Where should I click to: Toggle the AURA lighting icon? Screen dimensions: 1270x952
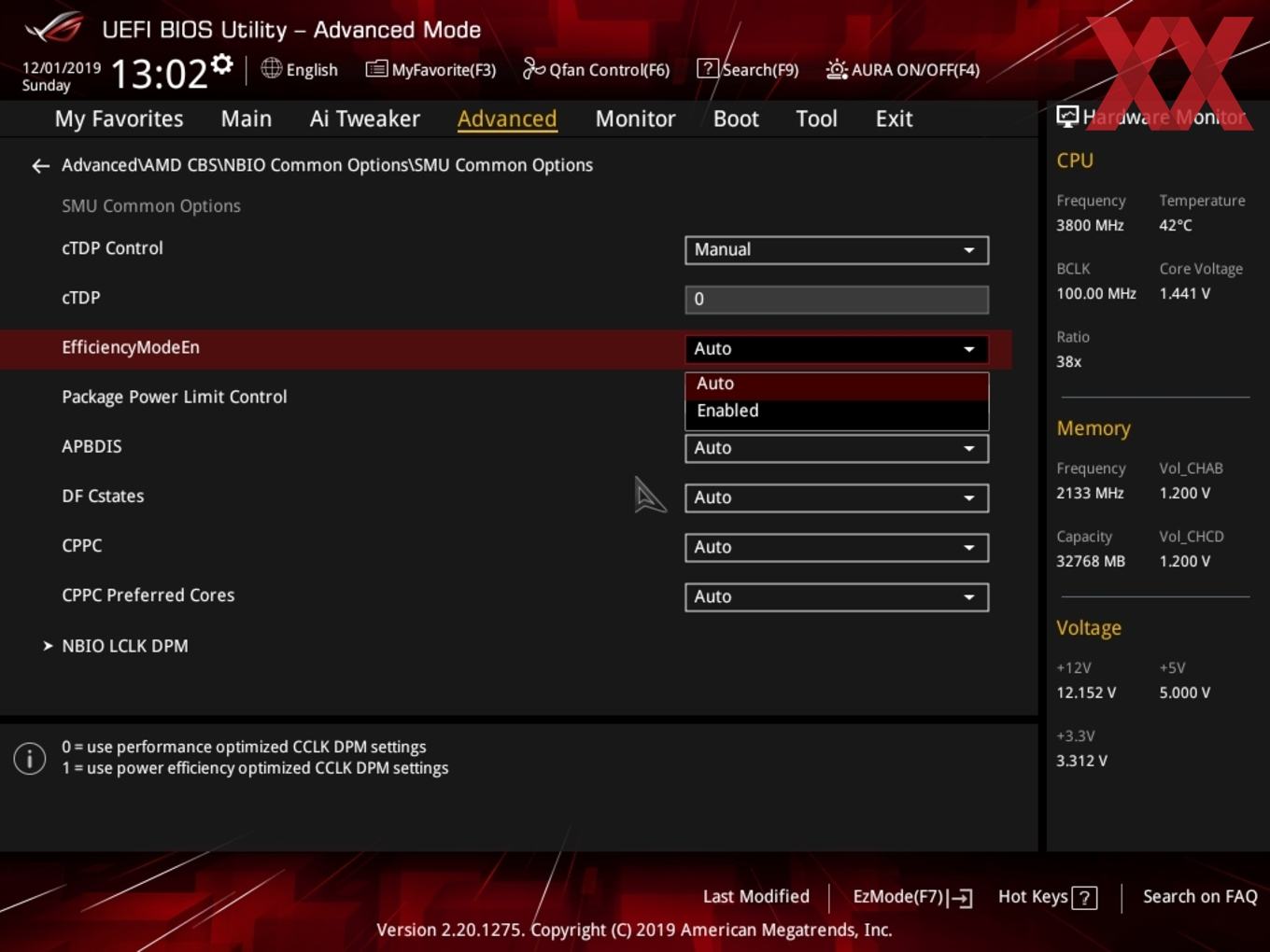pyautogui.click(x=837, y=69)
